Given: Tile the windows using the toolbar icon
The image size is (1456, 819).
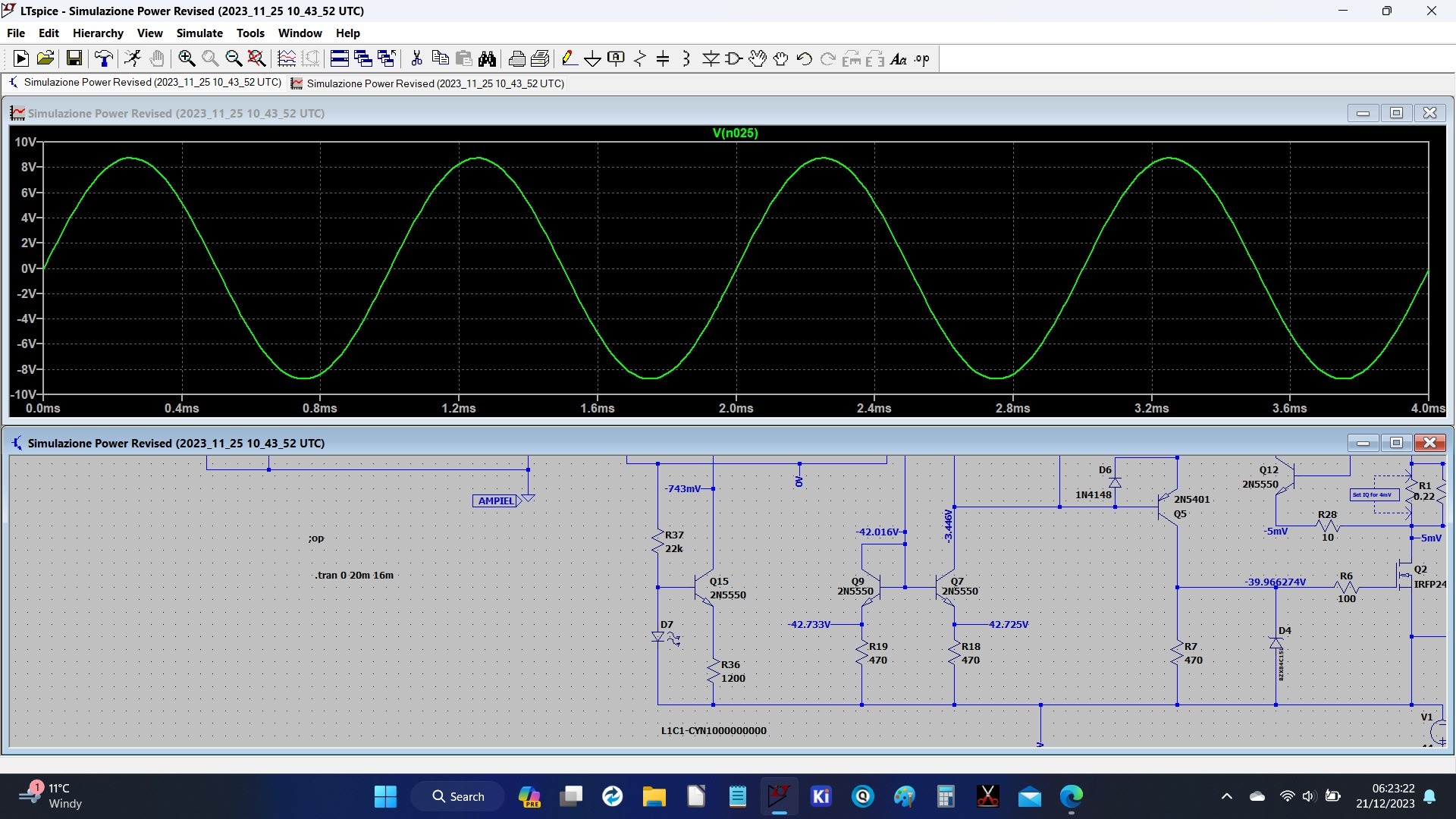Looking at the screenshot, I should point(340,58).
